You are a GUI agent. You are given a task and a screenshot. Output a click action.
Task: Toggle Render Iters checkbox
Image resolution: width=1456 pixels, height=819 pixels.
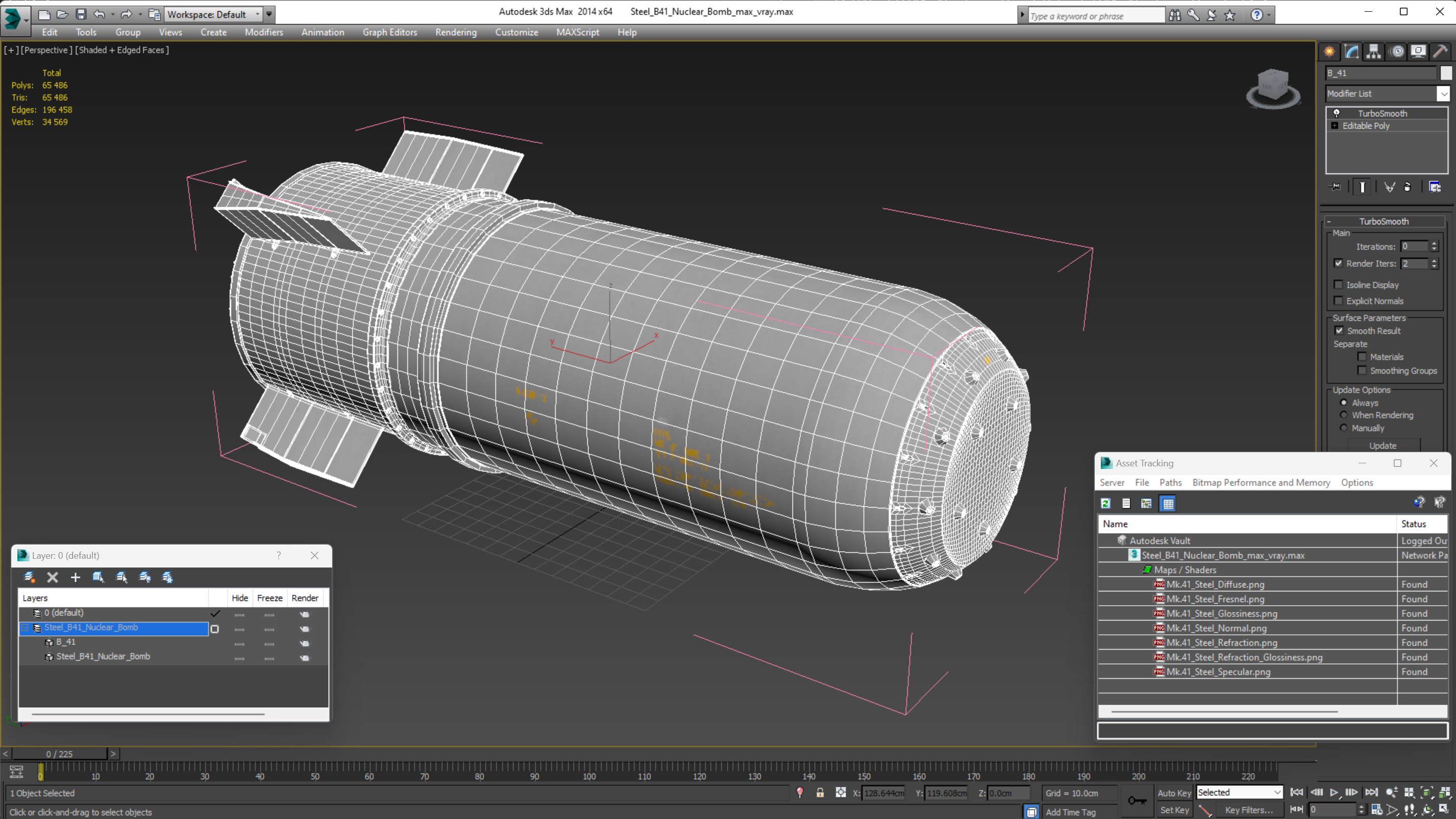point(1338,263)
